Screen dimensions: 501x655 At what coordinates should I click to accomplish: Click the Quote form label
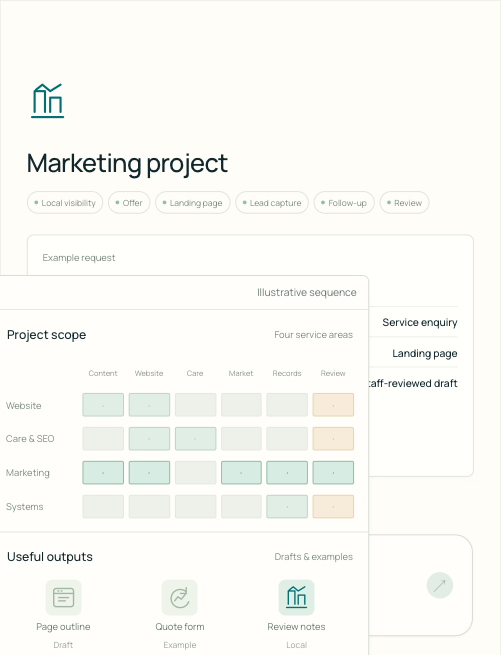pos(180,627)
